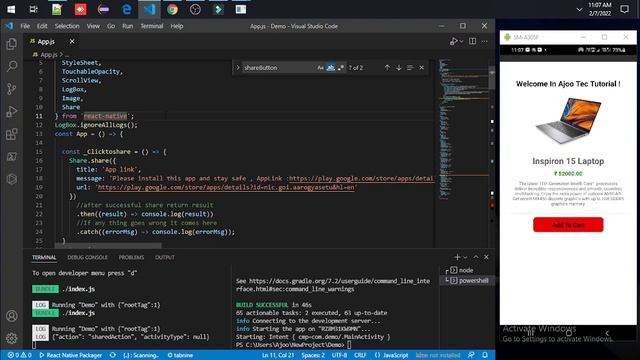Tap the laptop image in phone window
640x360 pixels.
pos(568,120)
